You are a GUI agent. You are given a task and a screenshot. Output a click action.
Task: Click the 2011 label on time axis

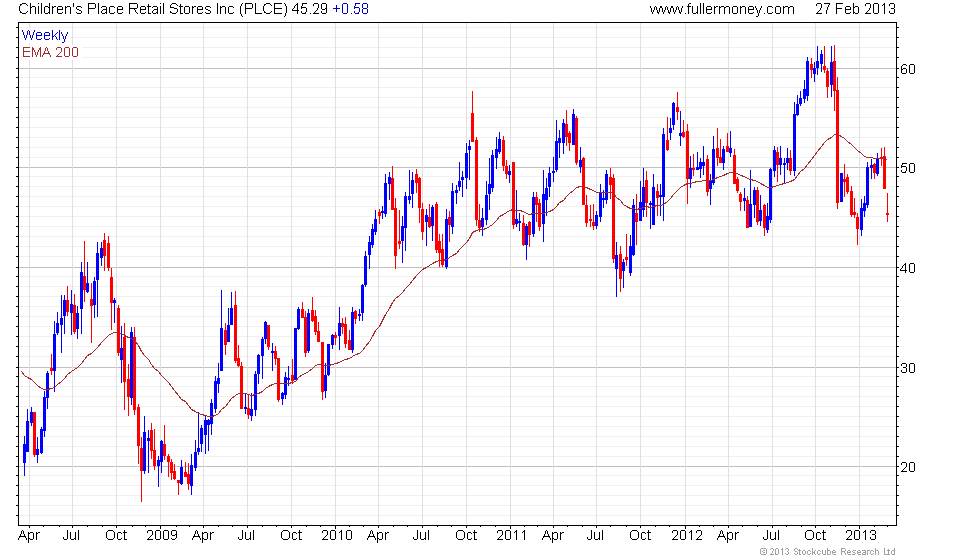[x=512, y=536]
